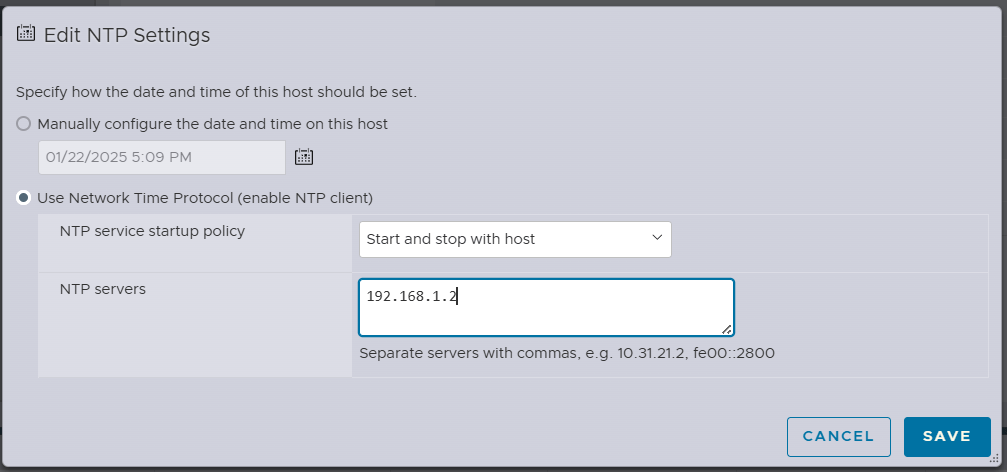This screenshot has width=1007, height=472.
Task: Click the NTP servers text area resize grip
Action: [727, 329]
